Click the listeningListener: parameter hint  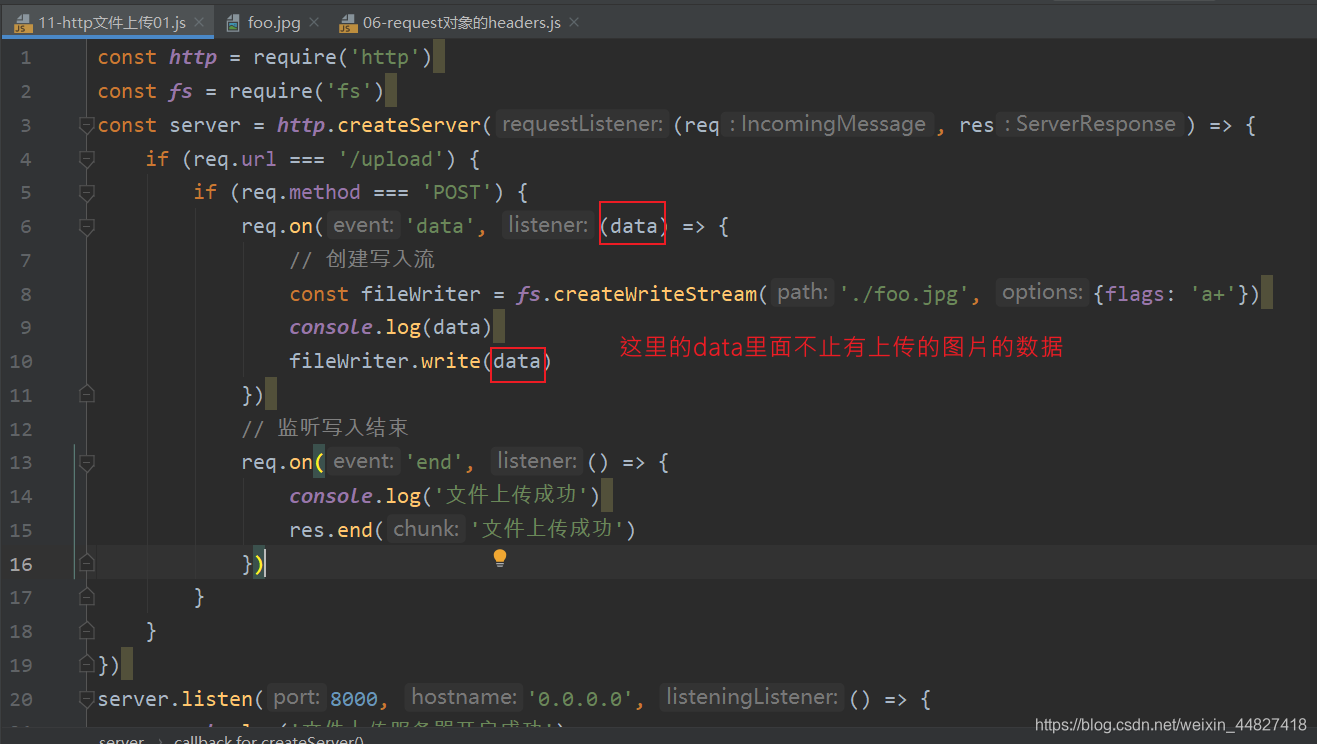point(751,698)
